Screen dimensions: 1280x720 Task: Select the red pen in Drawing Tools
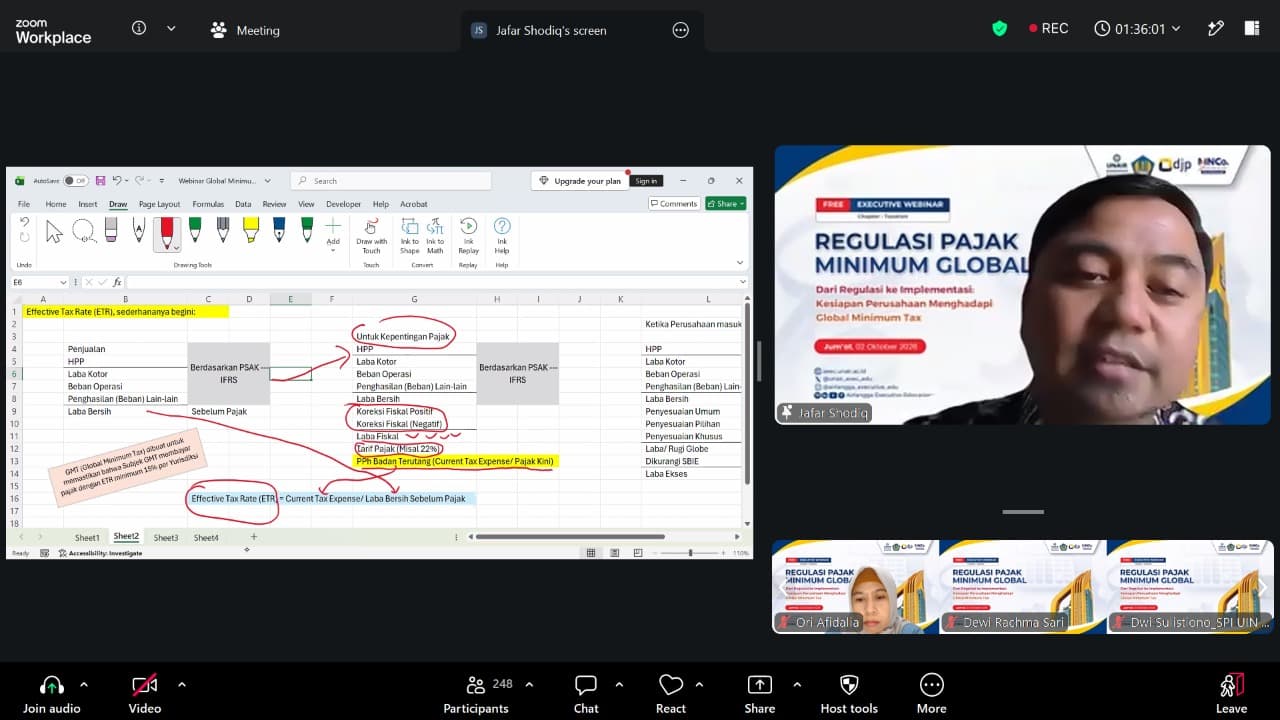(x=167, y=232)
